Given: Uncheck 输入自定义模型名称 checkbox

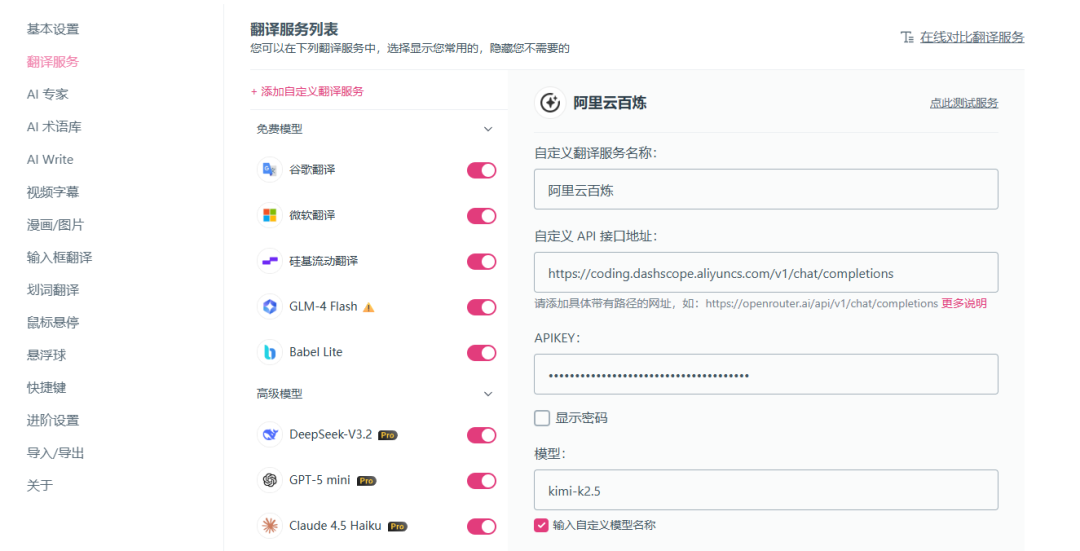Looking at the screenshot, I should coord(542,525).
